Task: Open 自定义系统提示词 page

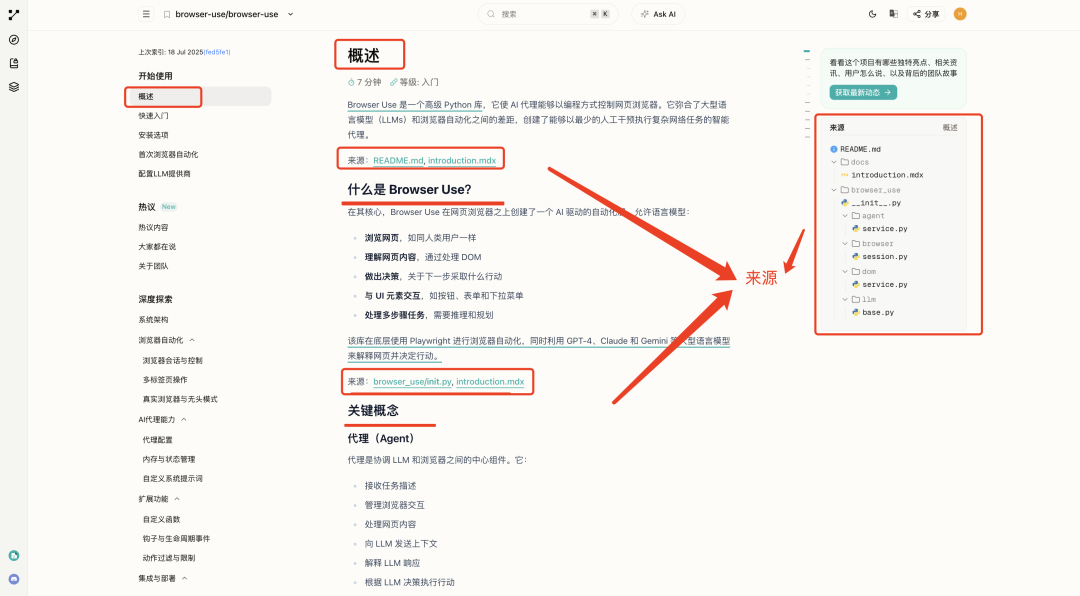Action: pos(172,478)
